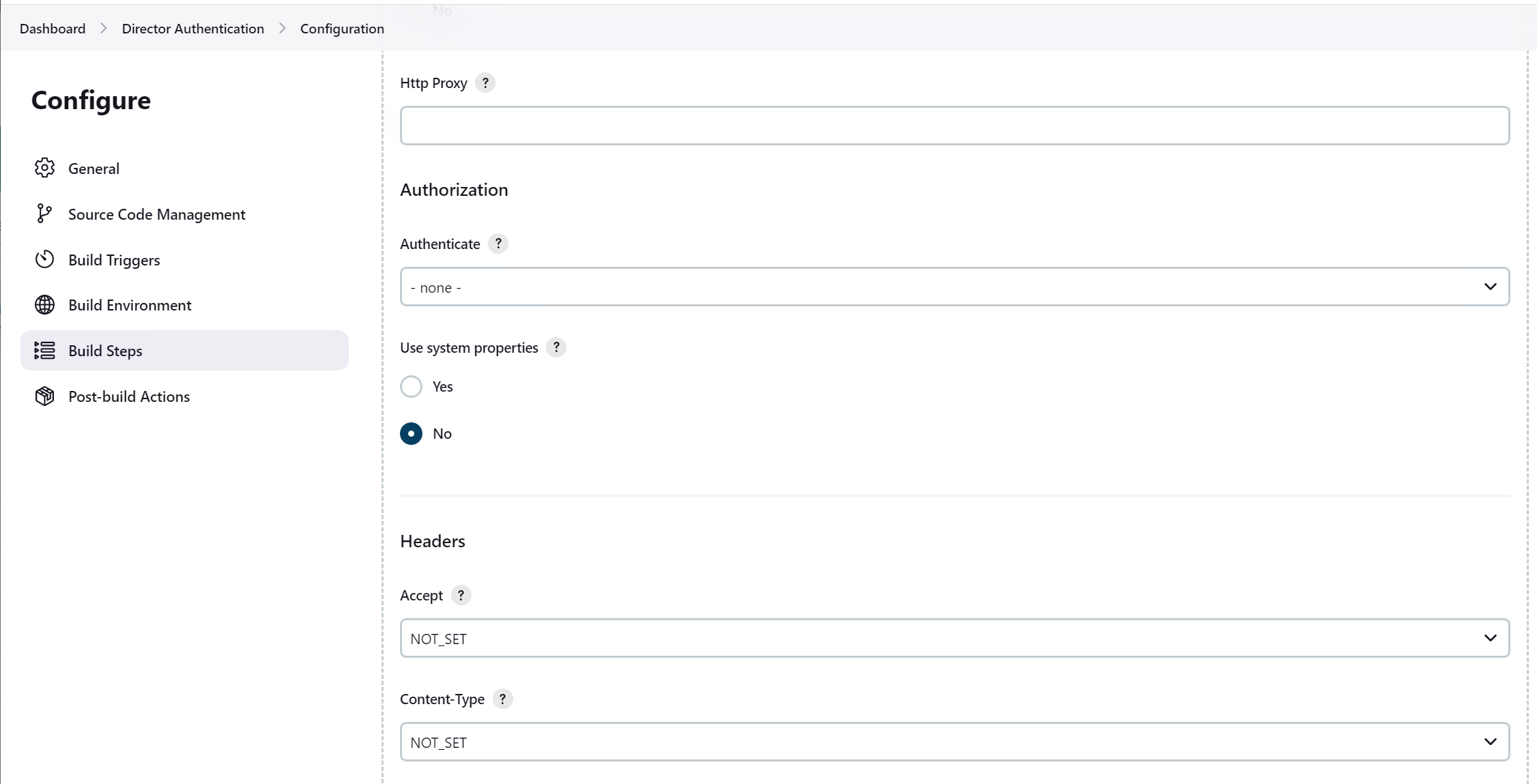
Task: Jump to Source Code Management section
Action: 184,214
